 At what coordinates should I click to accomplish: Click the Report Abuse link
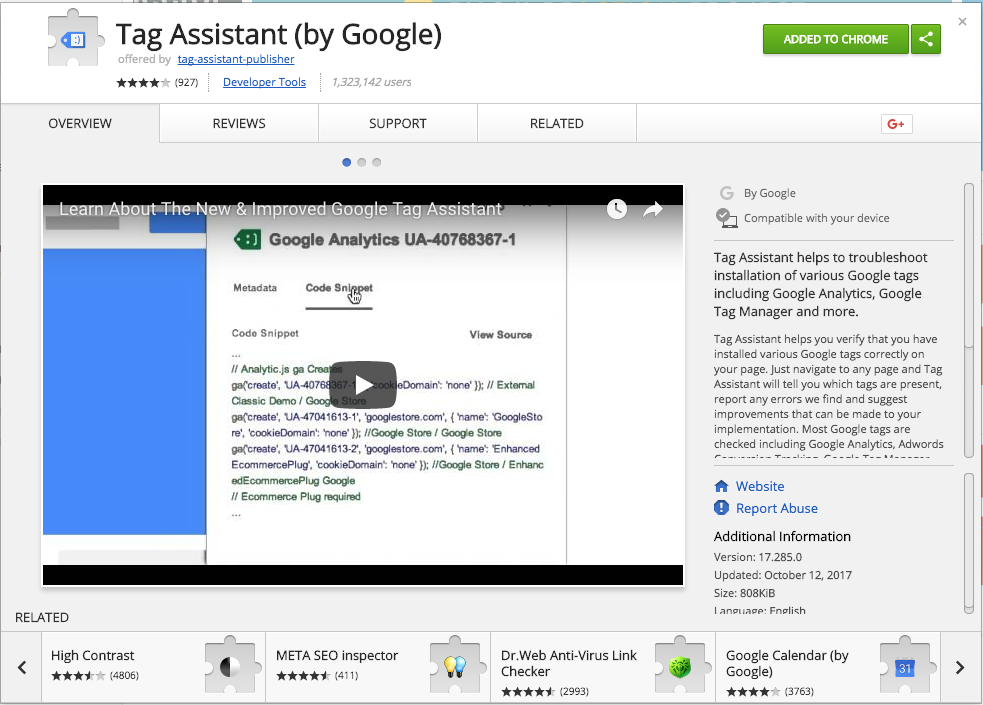[777, 508]
